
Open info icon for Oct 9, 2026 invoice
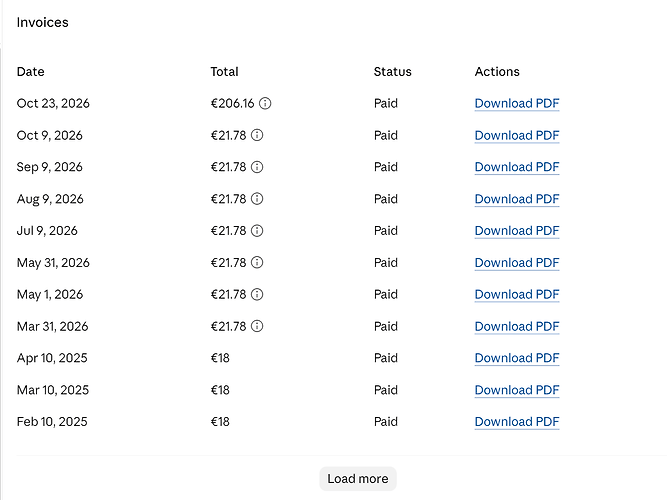(257, 135)
